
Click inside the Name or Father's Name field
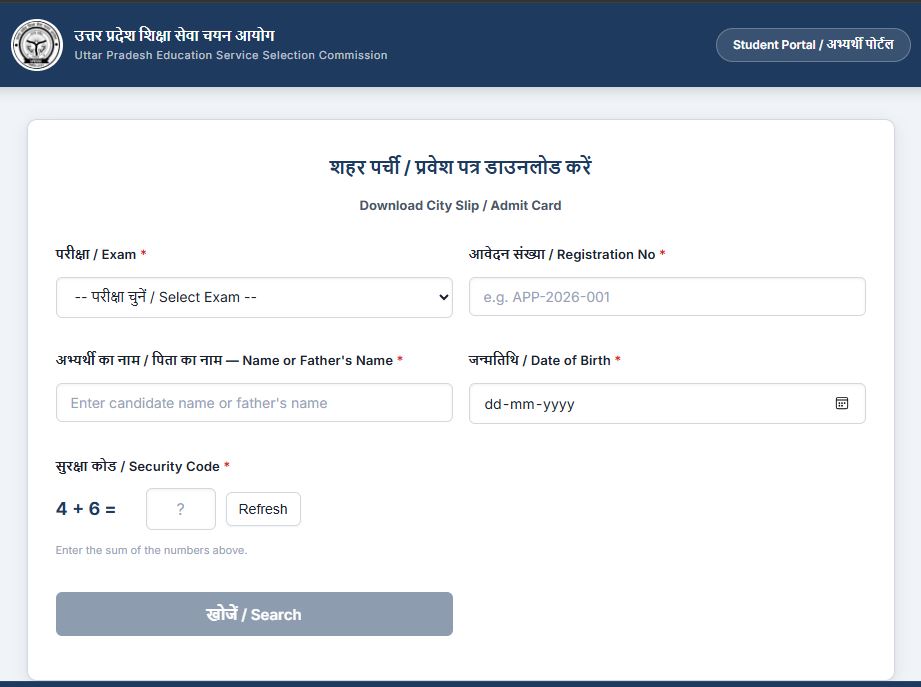pos(254,403)
